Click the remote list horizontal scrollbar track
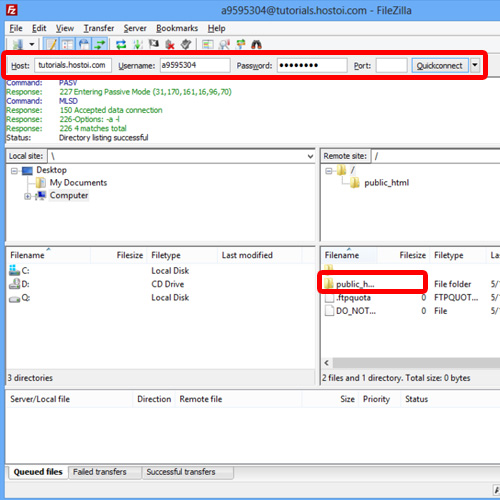This screenshot has width=500, height=500. (416, 363)
